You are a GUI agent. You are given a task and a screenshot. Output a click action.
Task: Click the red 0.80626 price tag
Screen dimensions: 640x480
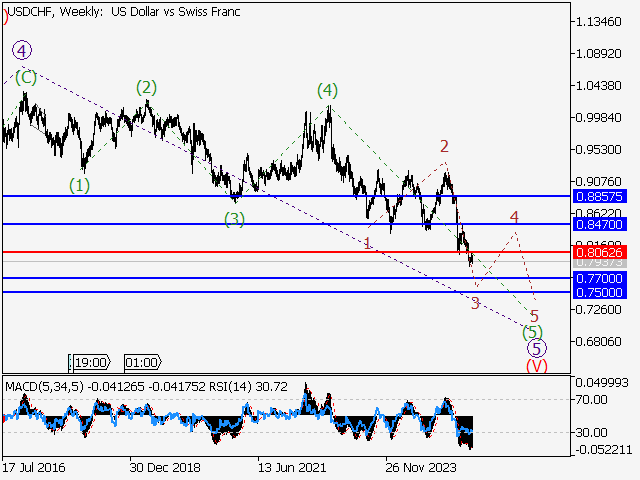pos(599,252)
